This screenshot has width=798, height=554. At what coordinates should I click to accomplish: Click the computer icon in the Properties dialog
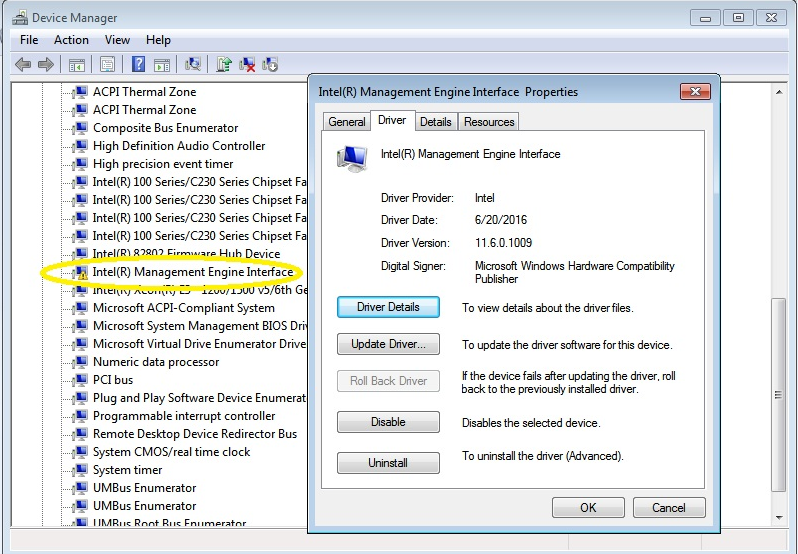(352, 158)
